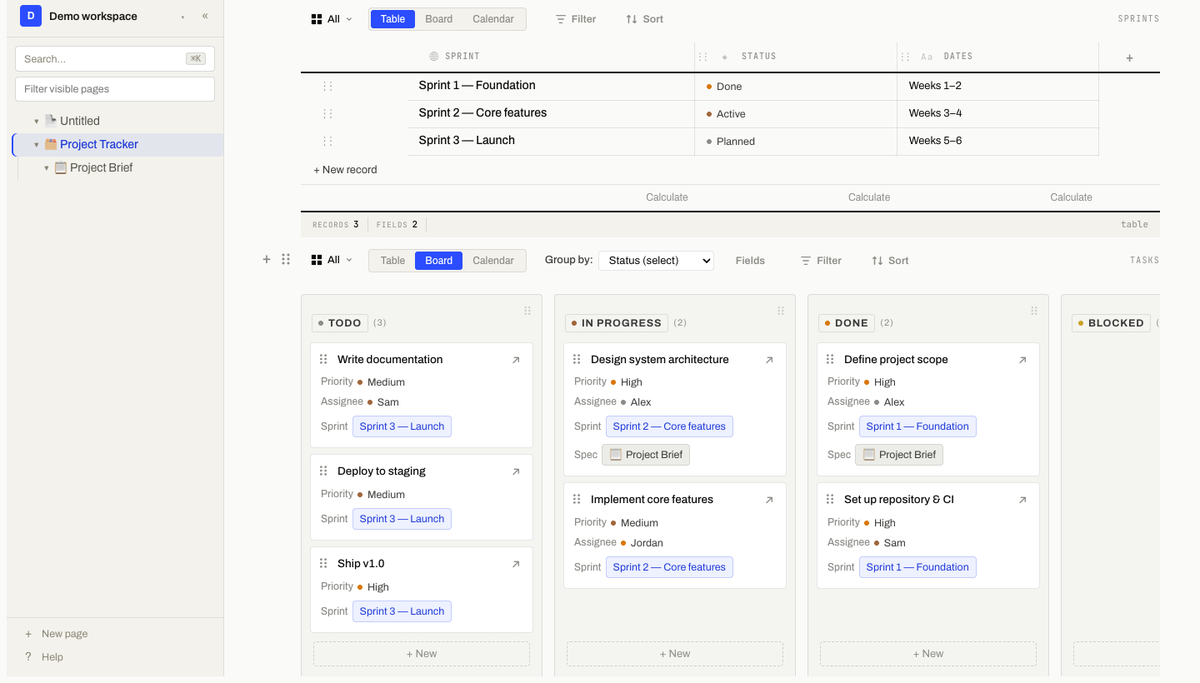
Task: Collapse the sidebar with the double-chevron icon
Action: [x=205, y=16]
